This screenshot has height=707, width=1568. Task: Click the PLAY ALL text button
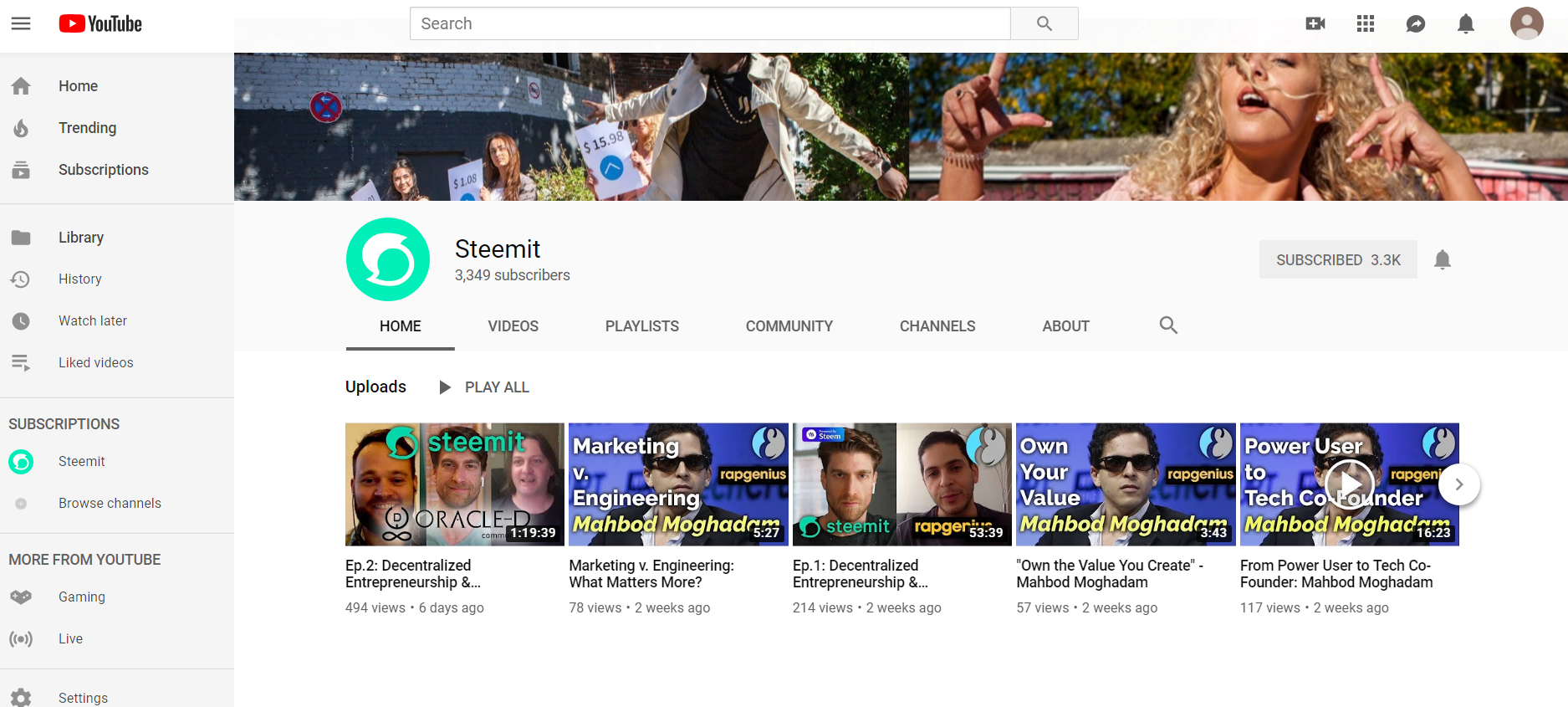(x=497, y=387)
